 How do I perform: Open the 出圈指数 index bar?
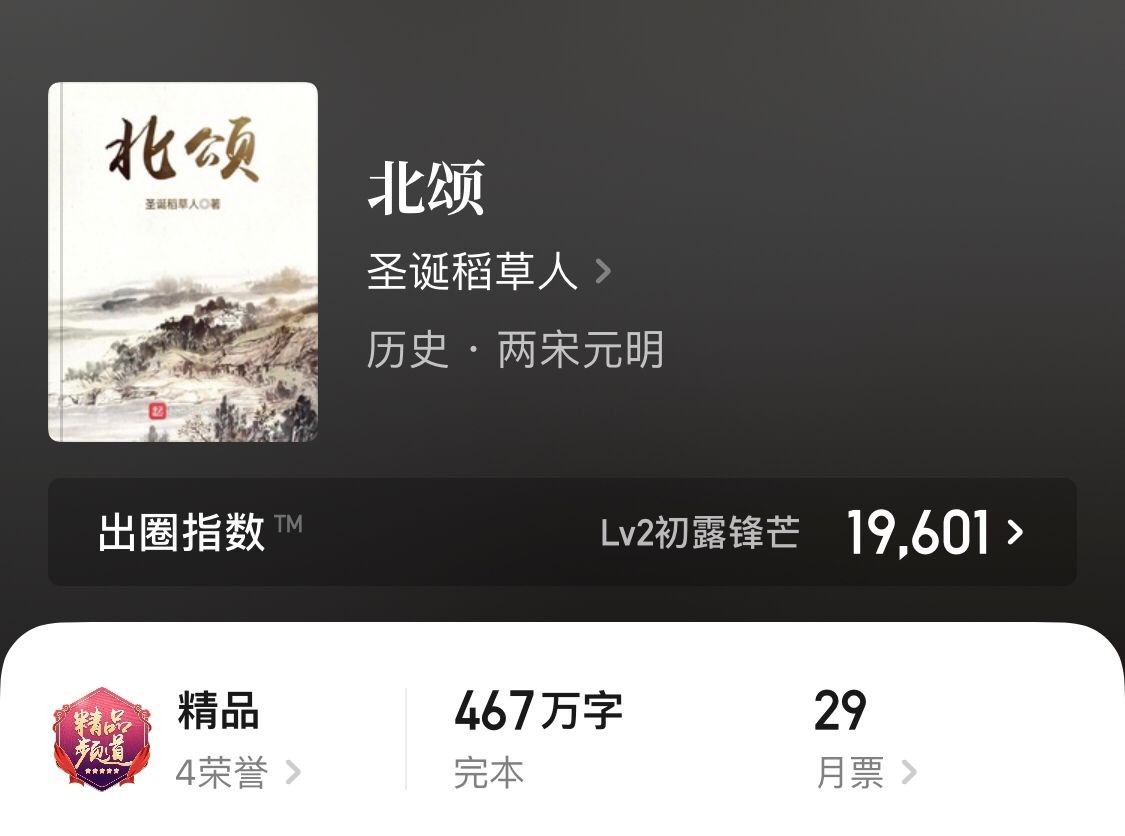562,532
